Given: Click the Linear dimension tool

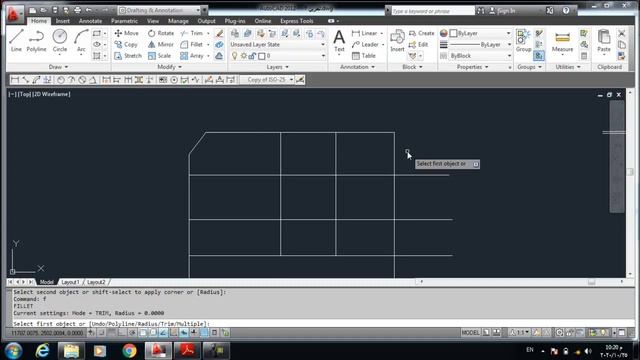Looking at the screenshot, I should pos(364,33).
